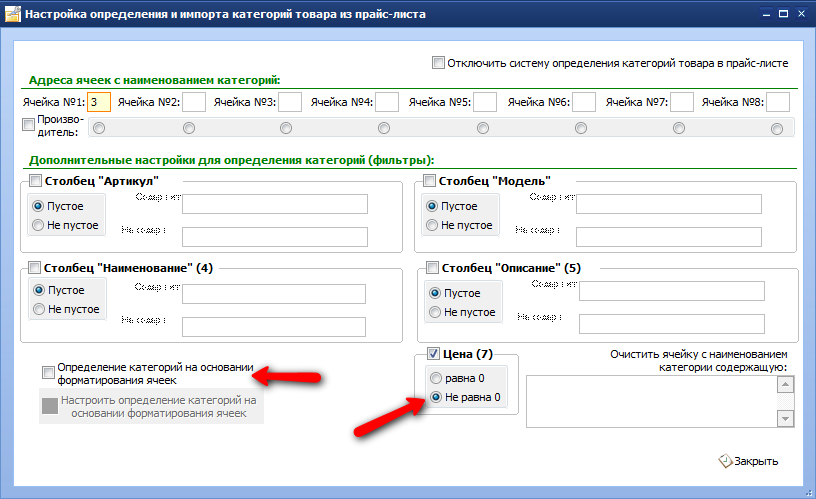Click the upper text field in Артикул group
The height and width of the screenshot is (499, 816).
tap(275, 204)
